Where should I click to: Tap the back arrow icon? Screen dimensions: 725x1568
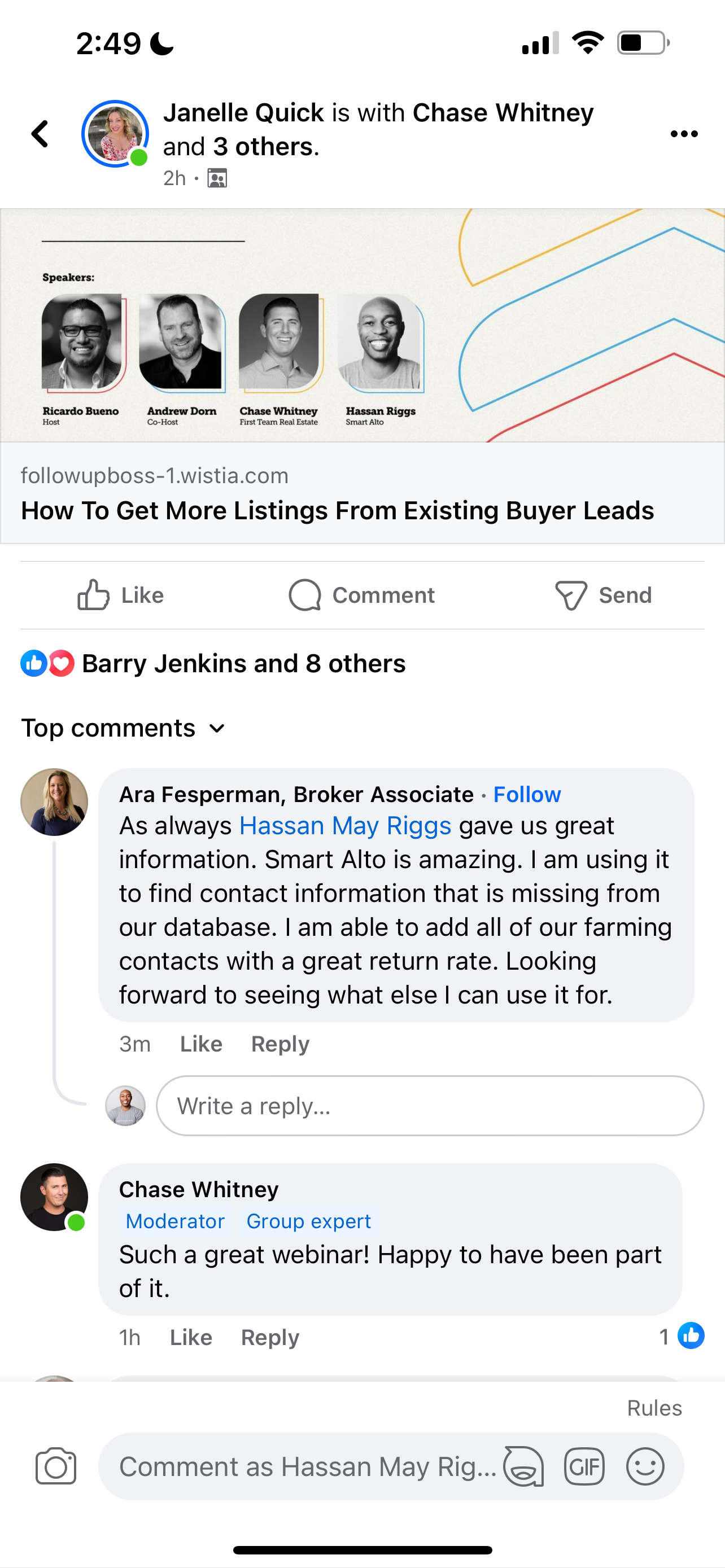[x=40, y=134]
